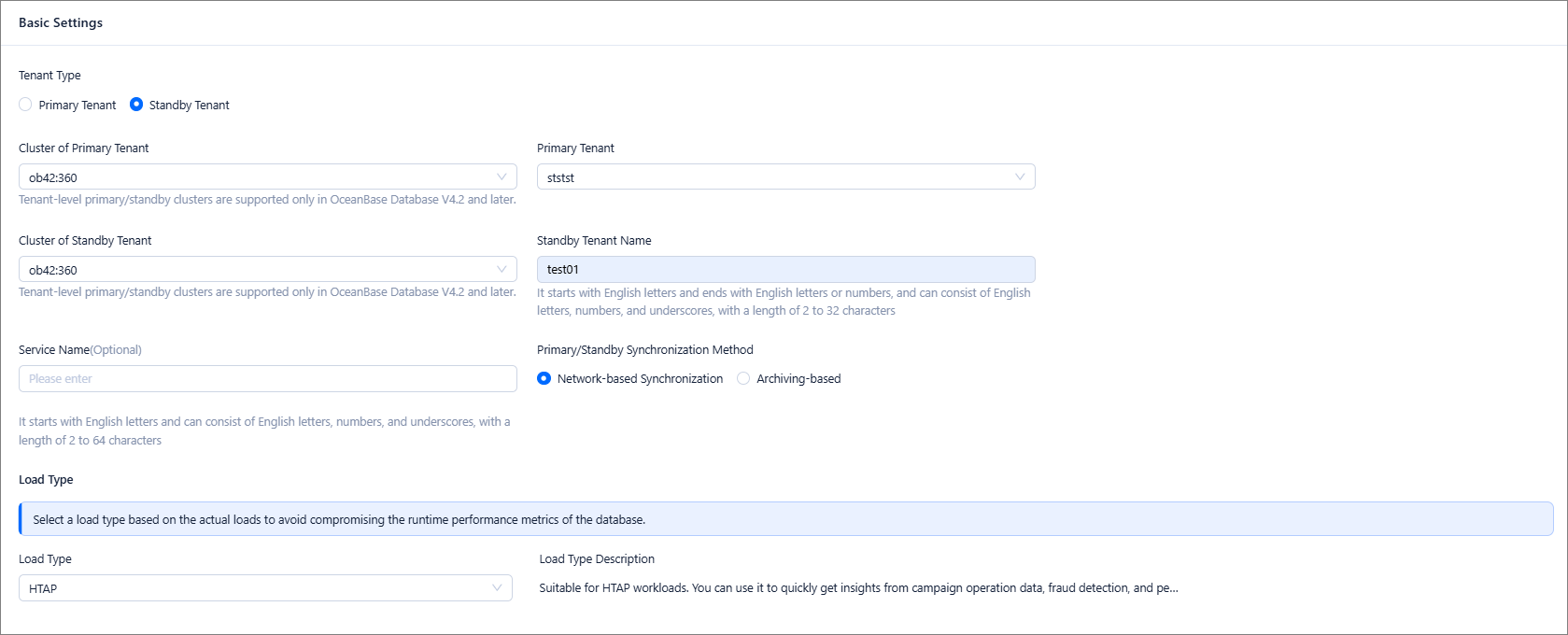Click the chevron arrow in HTAP selector
Screen dimensions: 1568x635
click(497, 587)
